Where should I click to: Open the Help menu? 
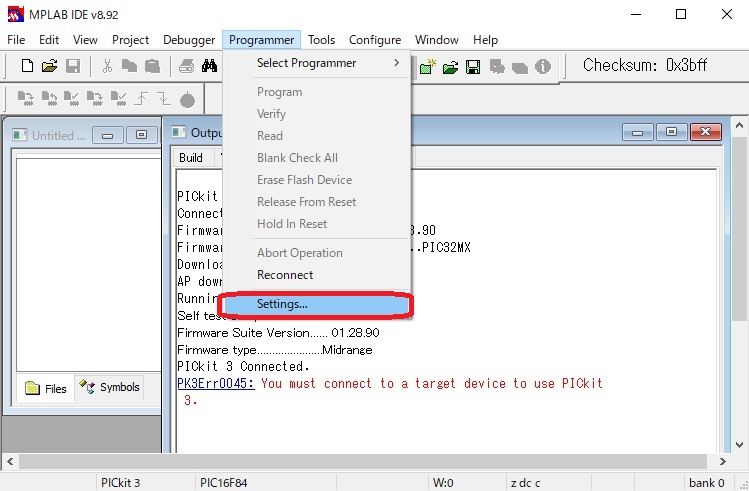[485, 40]
